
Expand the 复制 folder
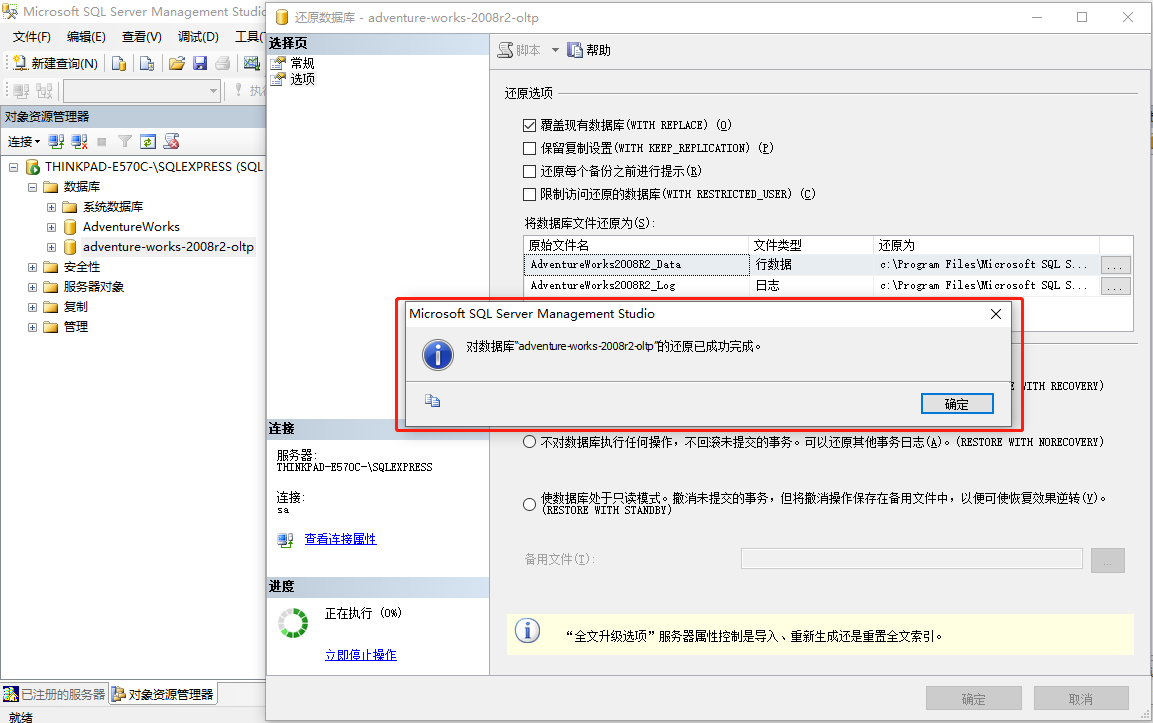[32, 307]
